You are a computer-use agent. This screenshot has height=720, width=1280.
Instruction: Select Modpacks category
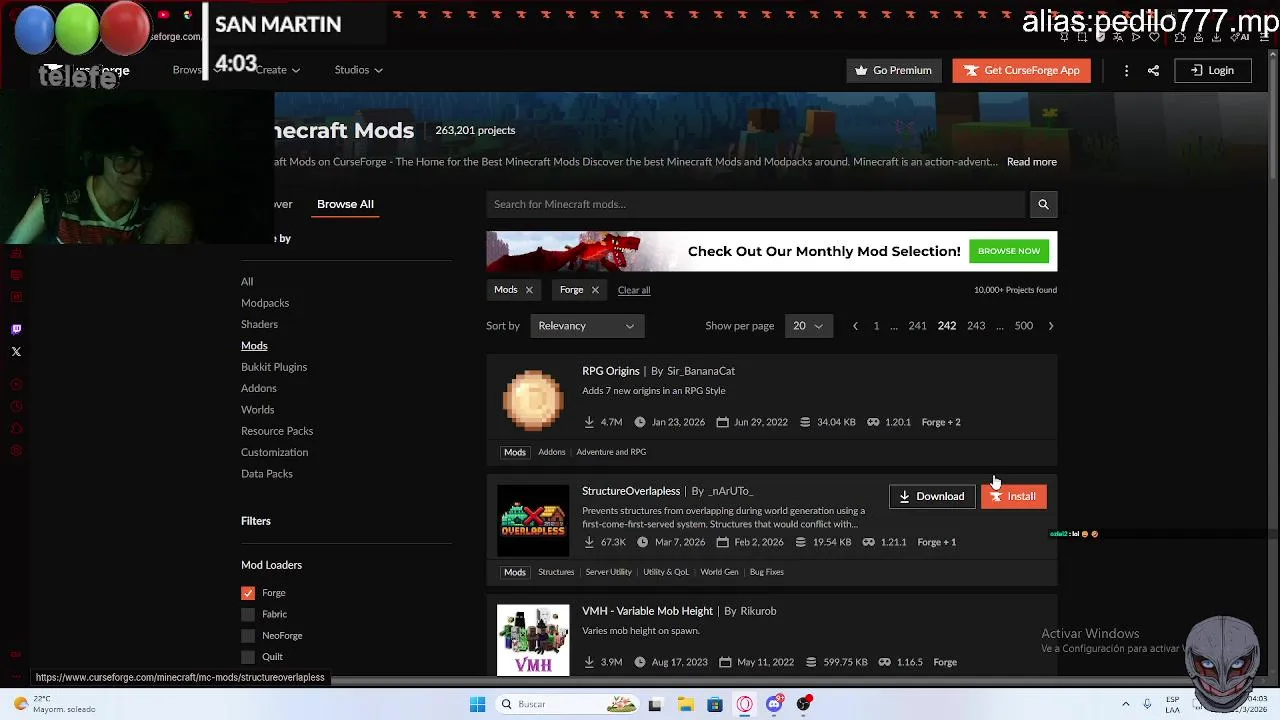coord(265,303)
